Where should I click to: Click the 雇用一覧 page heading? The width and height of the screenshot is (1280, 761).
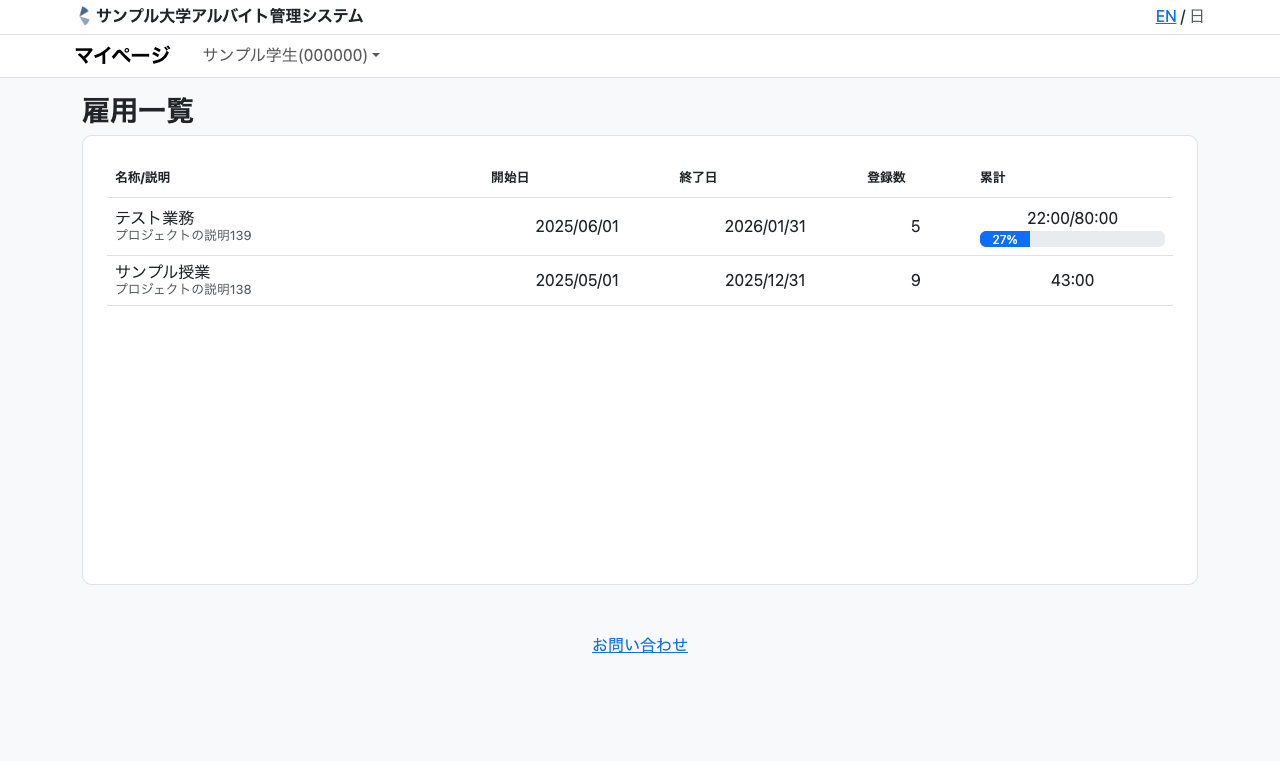(x=138, y=111)
